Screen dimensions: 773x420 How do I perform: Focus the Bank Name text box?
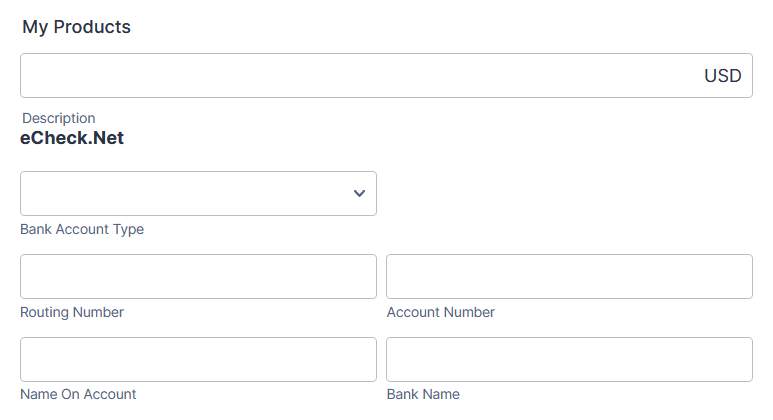(569, 359)
